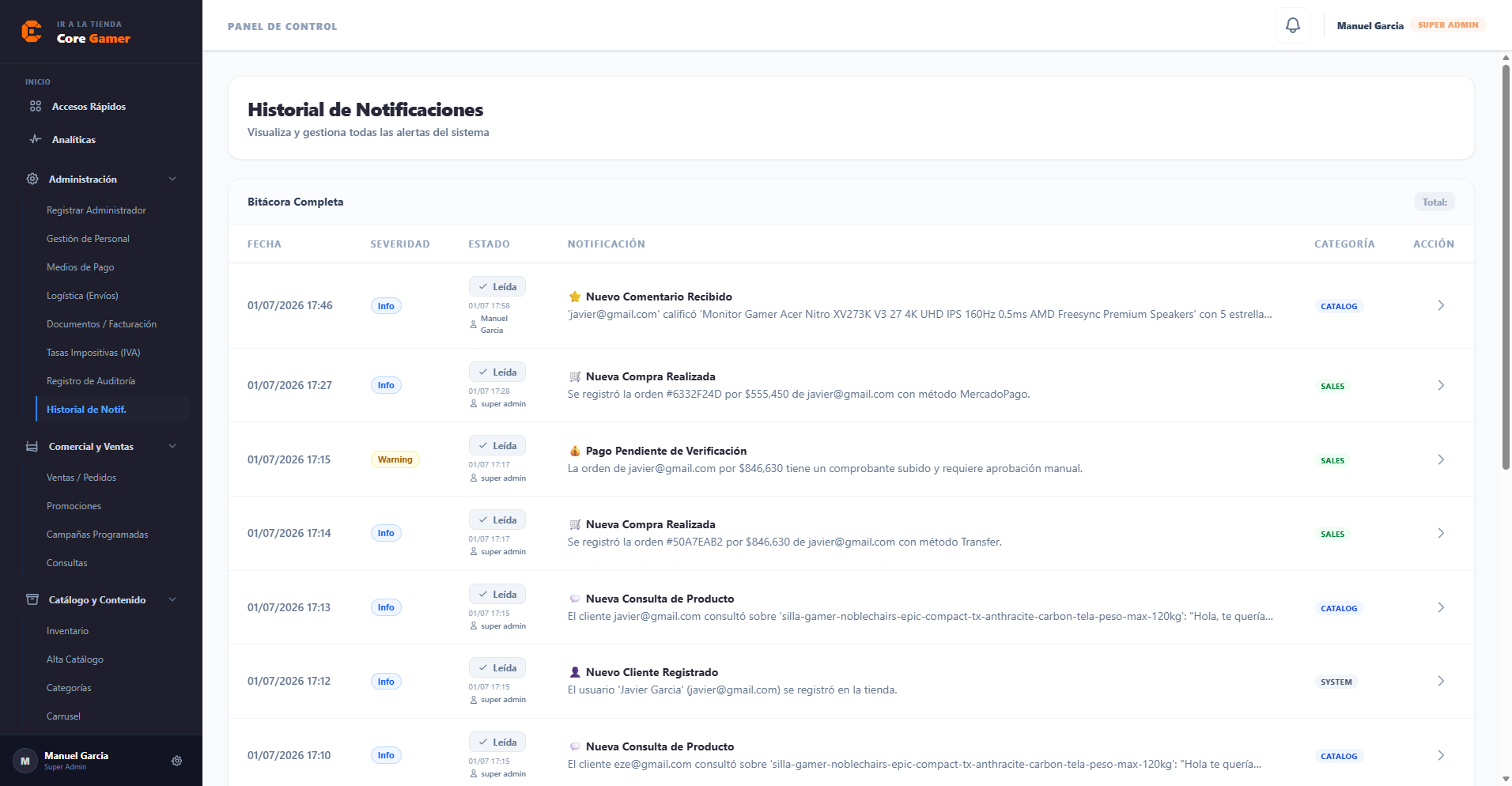The height and width of the screenshot is (786, 1512).
Task: Click the Accesos Rápidos grid icon
Action: 36,106
